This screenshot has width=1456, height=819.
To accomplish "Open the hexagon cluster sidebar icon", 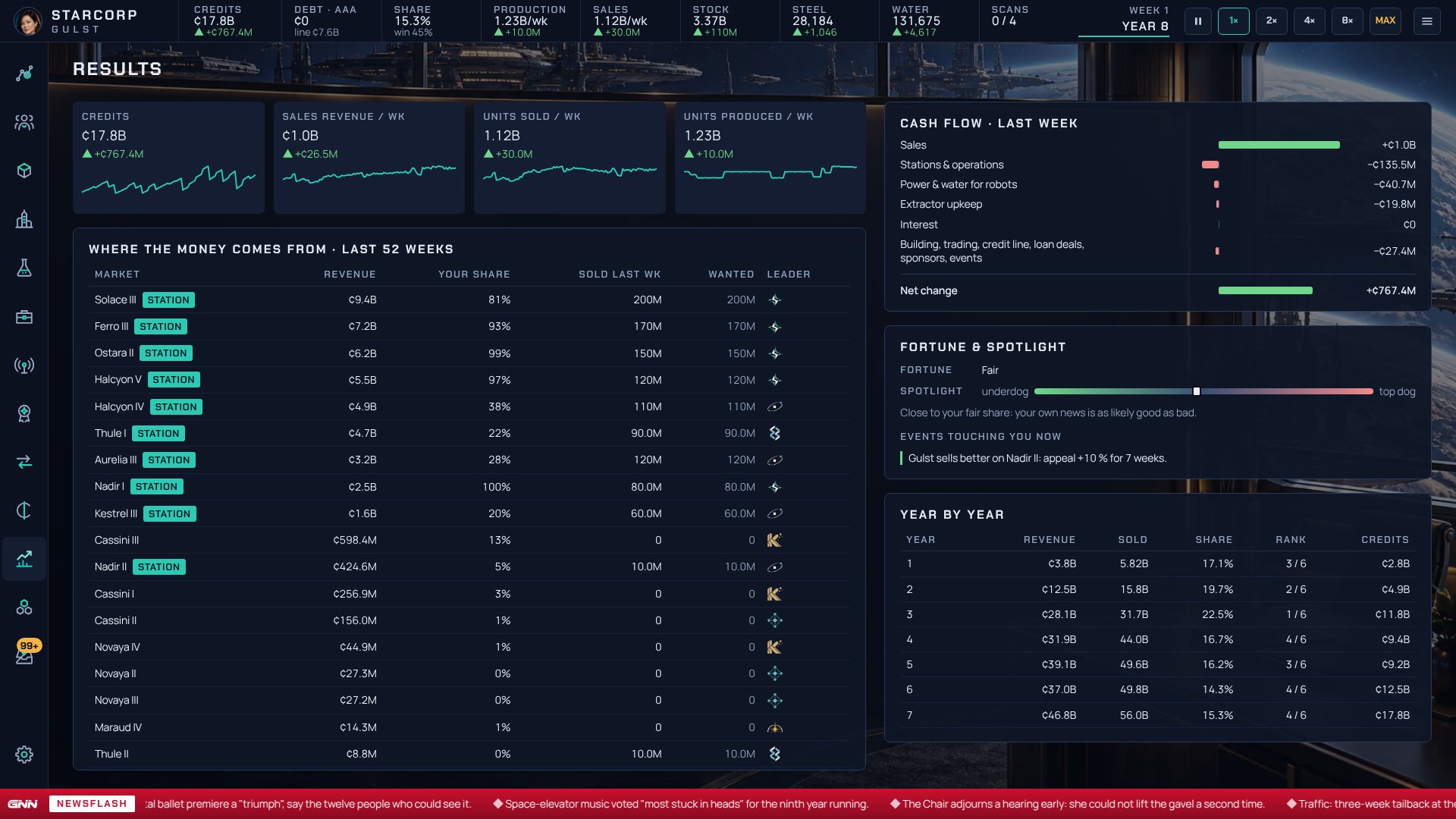I will pos(24,607).
